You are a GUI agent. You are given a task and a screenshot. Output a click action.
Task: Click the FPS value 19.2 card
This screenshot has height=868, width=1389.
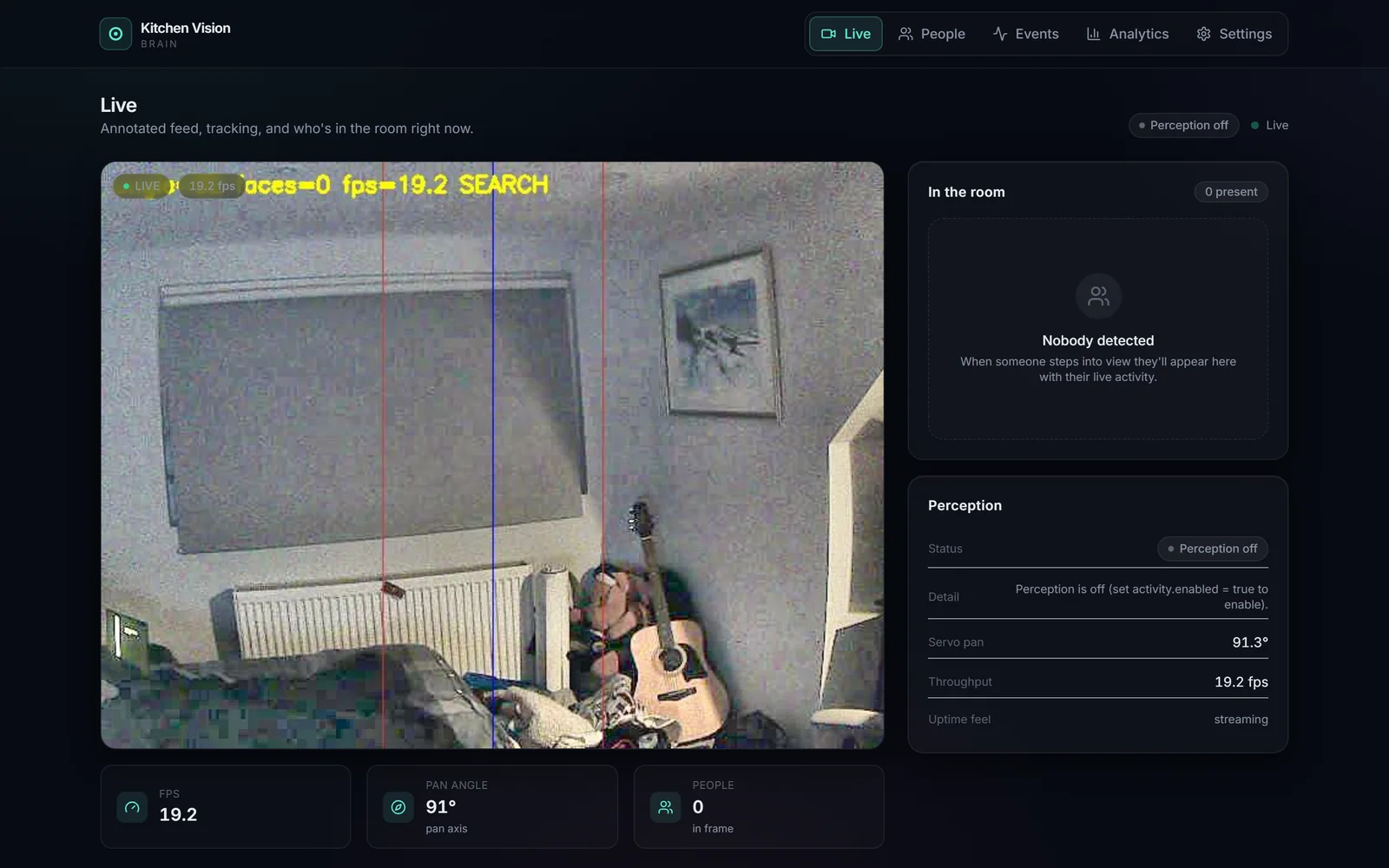pos(226,806)
